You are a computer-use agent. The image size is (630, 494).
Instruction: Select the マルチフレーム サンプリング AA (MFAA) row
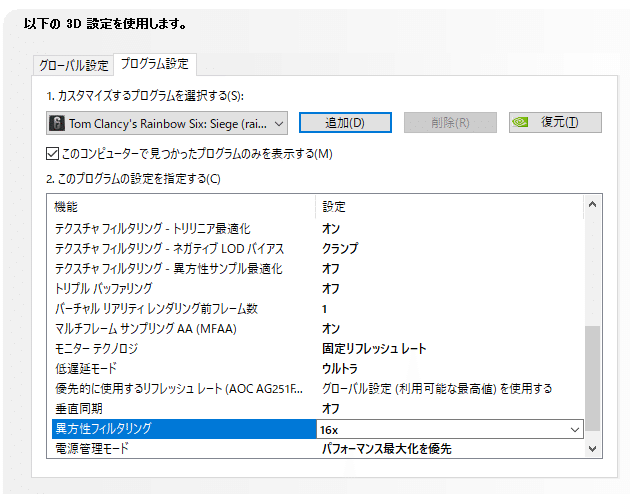[317, 329]
